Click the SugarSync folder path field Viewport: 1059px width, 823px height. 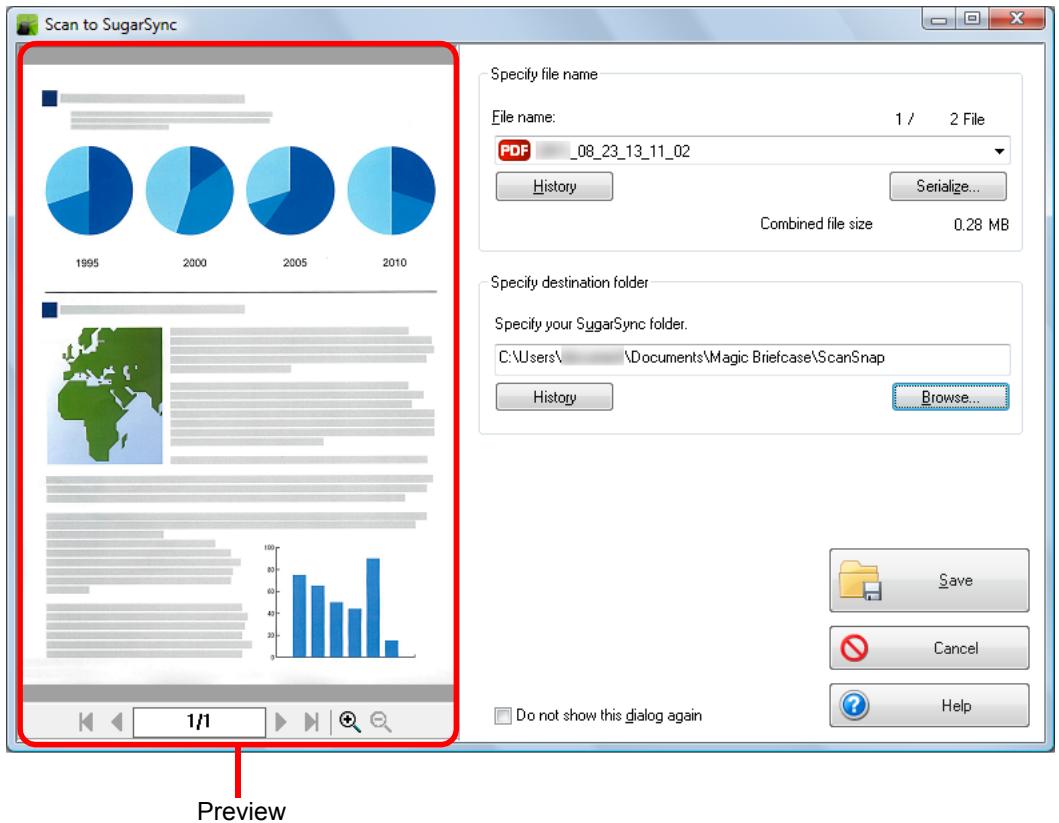(752, 359)
